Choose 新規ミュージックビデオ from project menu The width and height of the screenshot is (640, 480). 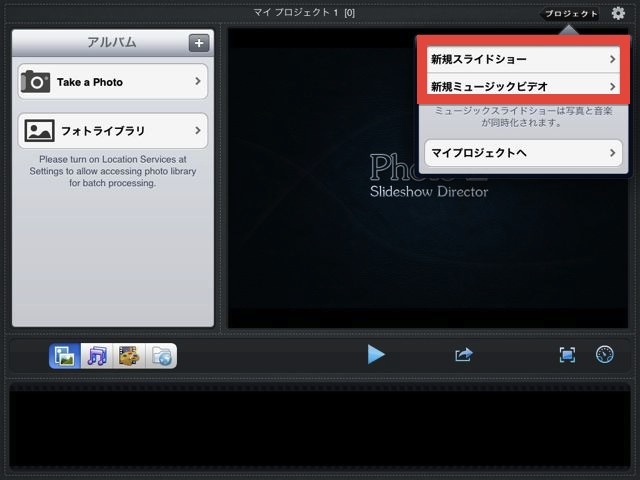523,86
